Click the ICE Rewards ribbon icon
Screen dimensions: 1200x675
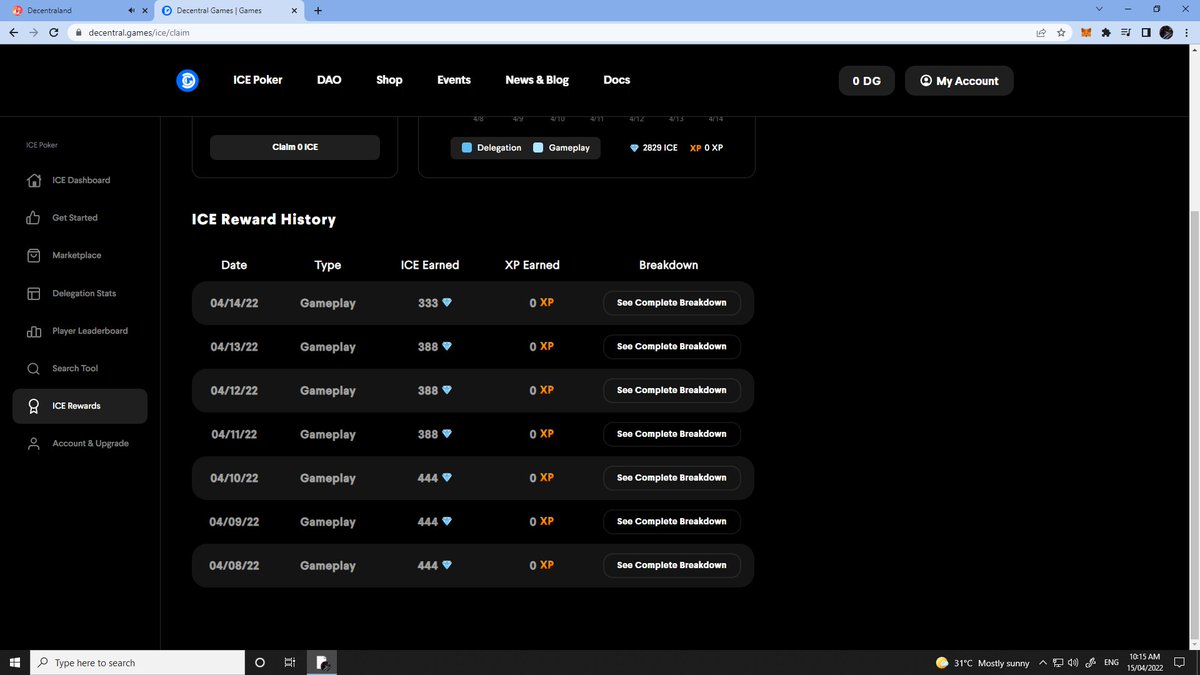(x=33, y=406)
